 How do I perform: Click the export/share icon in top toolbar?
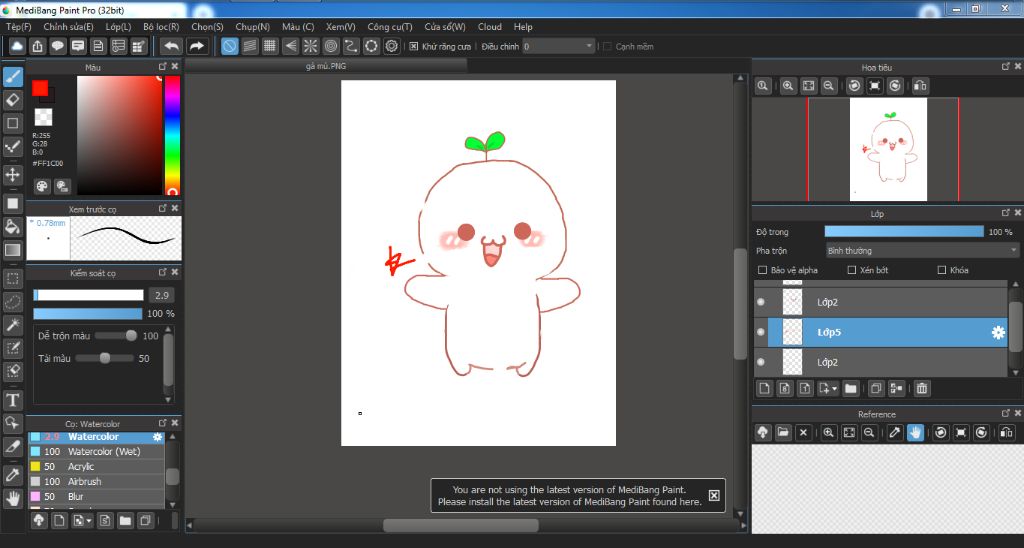37,46
